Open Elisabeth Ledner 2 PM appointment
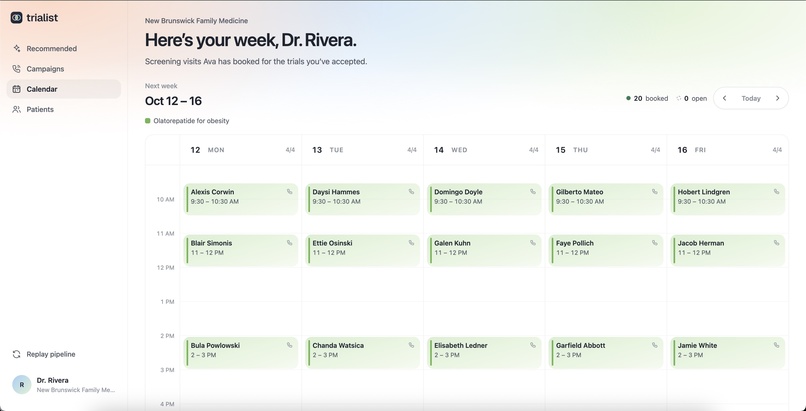 (x=484, y=352)
